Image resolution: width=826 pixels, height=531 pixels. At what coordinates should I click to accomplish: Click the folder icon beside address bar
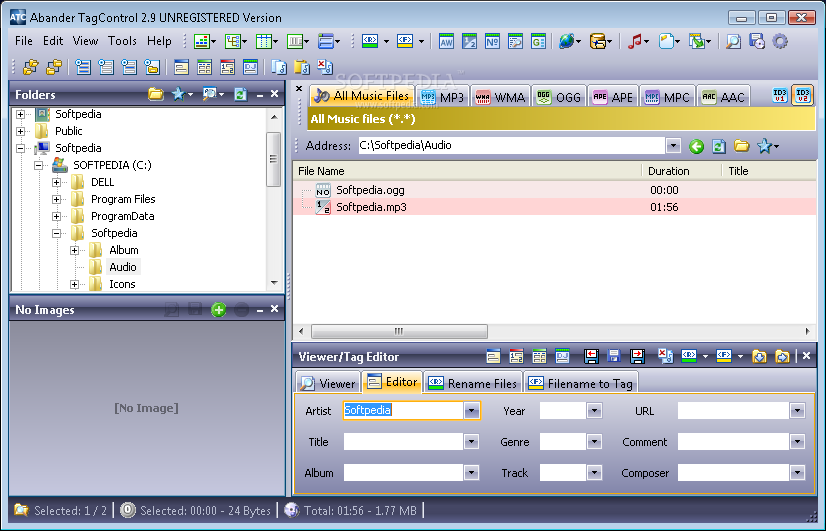pos(742,146)
